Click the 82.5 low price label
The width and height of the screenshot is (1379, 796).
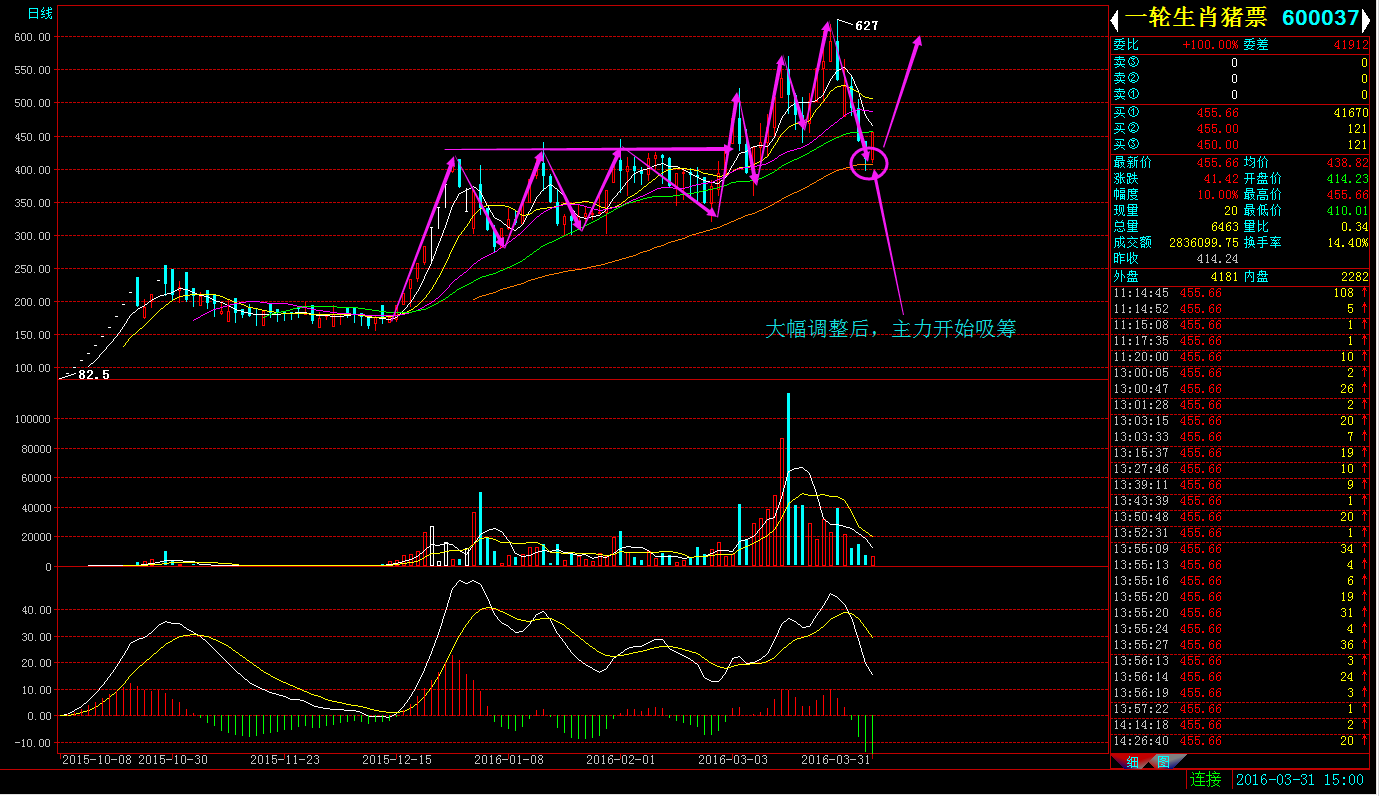pyautogui.click(x=94, y=375)
